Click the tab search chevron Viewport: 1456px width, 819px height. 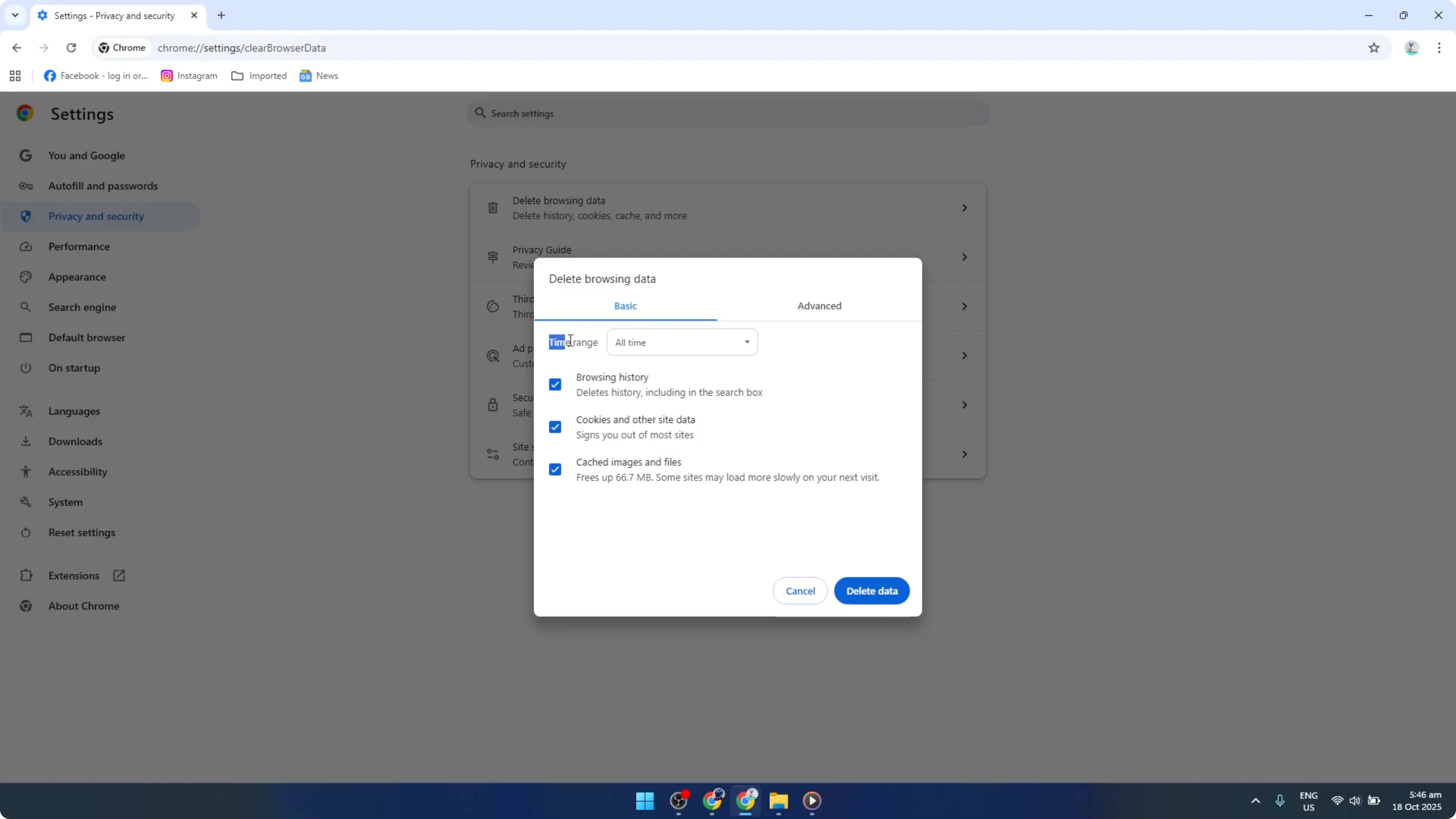point(15,15)
